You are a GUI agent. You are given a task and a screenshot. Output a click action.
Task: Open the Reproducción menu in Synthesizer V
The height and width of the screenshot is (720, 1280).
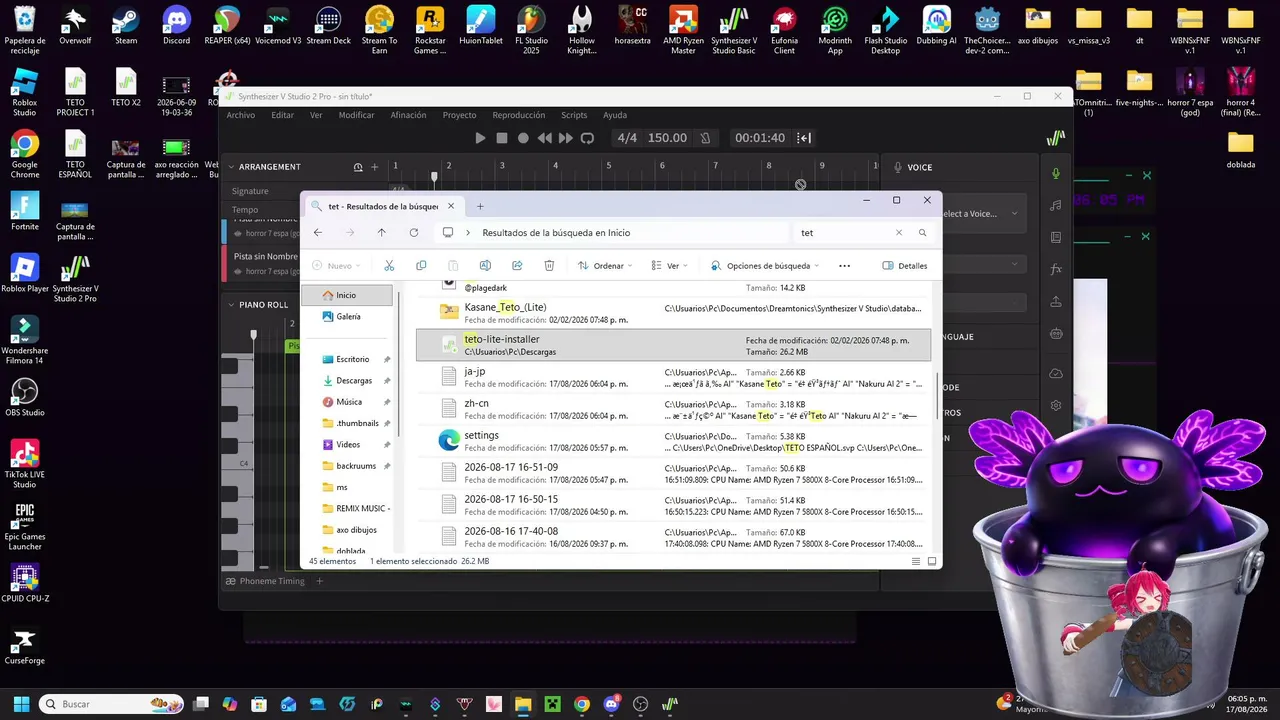coord(519,115)
